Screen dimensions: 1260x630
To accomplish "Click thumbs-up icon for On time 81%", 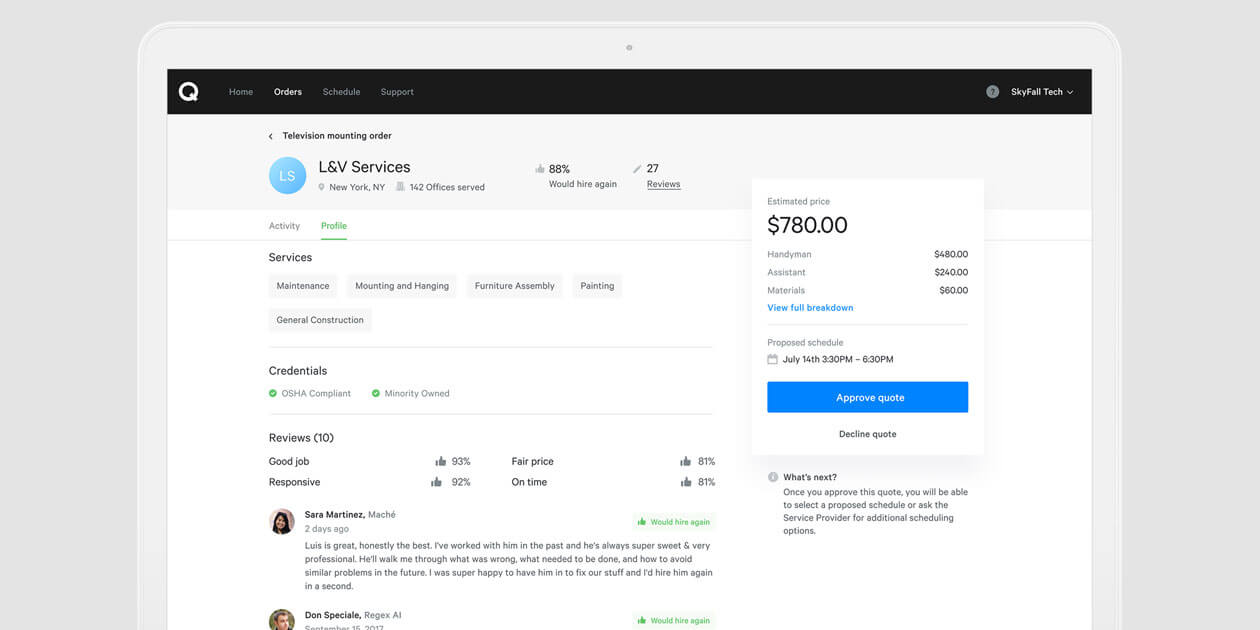I will [x=685, y=482].
